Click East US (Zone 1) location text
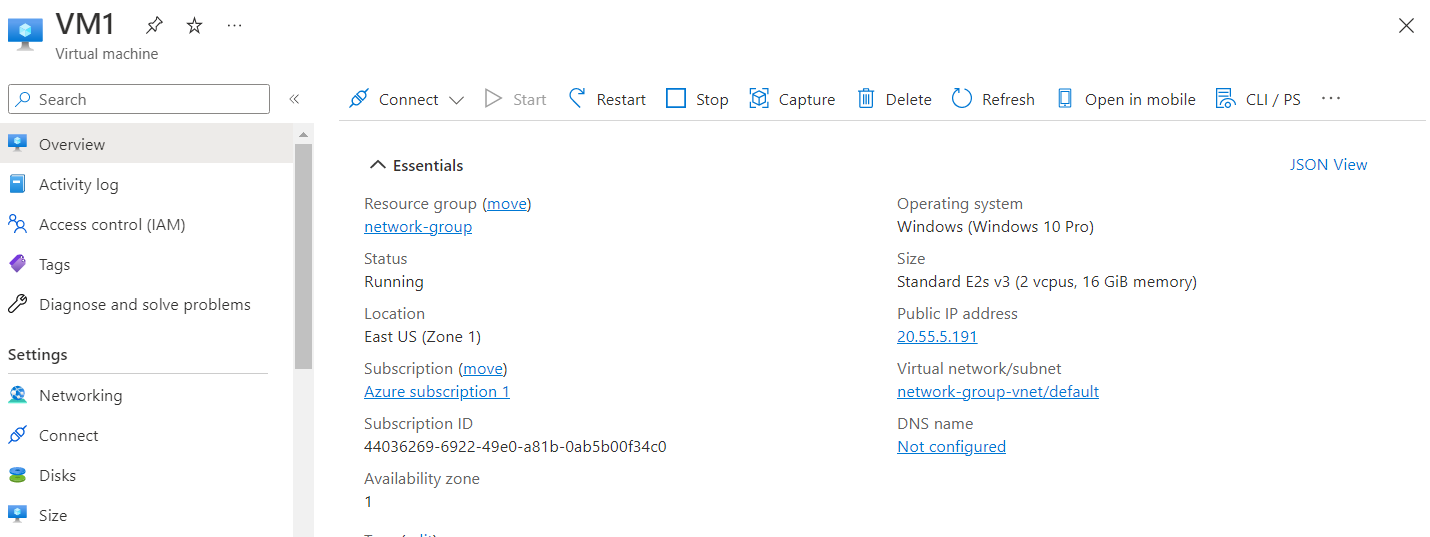This screenshot has width=1430, height=537. (x=422, y=336)
